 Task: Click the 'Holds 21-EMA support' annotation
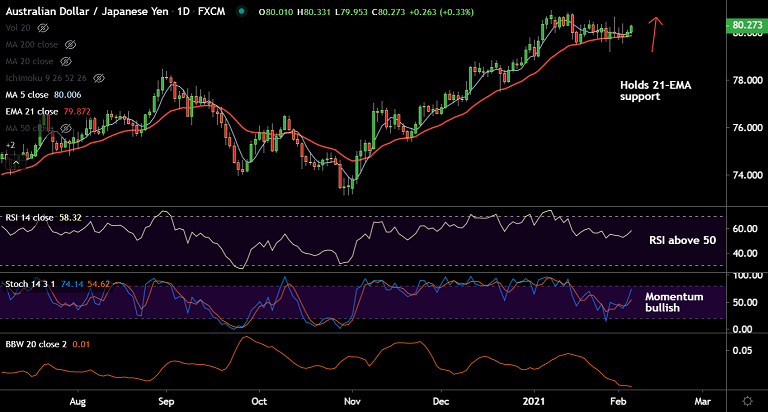656,91
